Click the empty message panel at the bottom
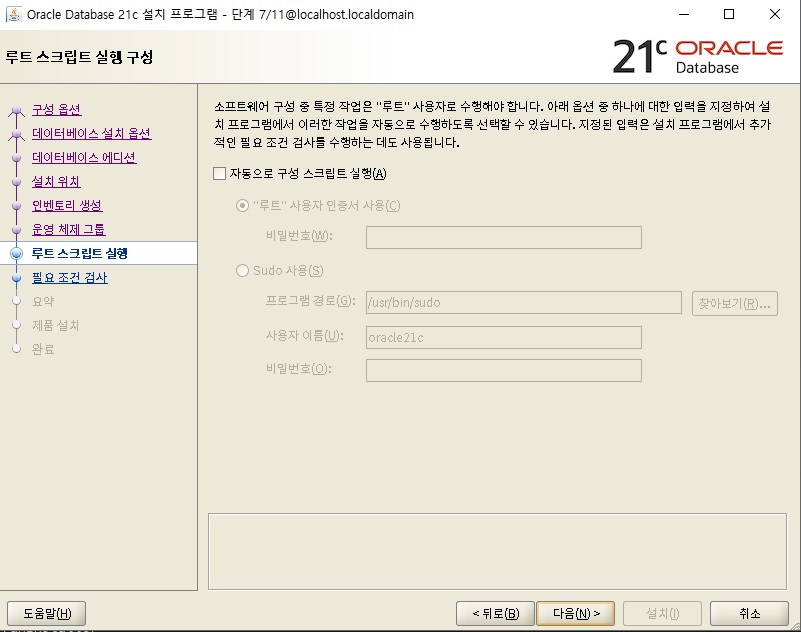Viewport: 801px width, 632px height. click(497, 552)
